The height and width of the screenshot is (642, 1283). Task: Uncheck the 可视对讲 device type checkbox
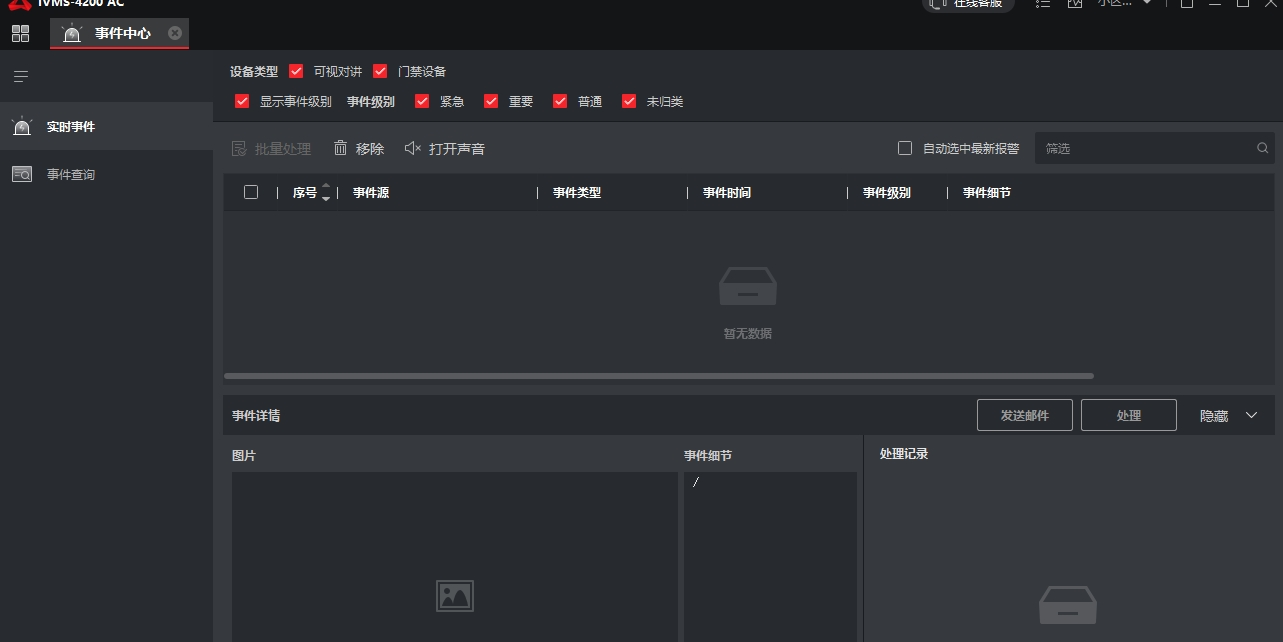click(296, 71)
